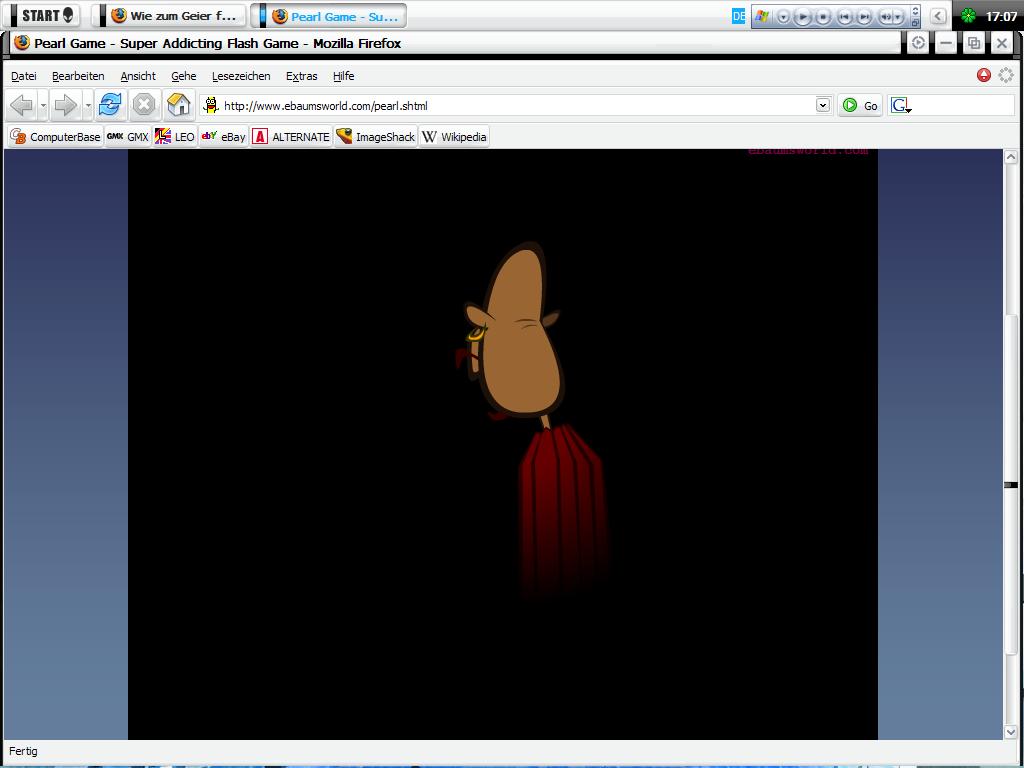
Task: Click the Windows Media Player logo icon
Action: click(x=762, y=16)
